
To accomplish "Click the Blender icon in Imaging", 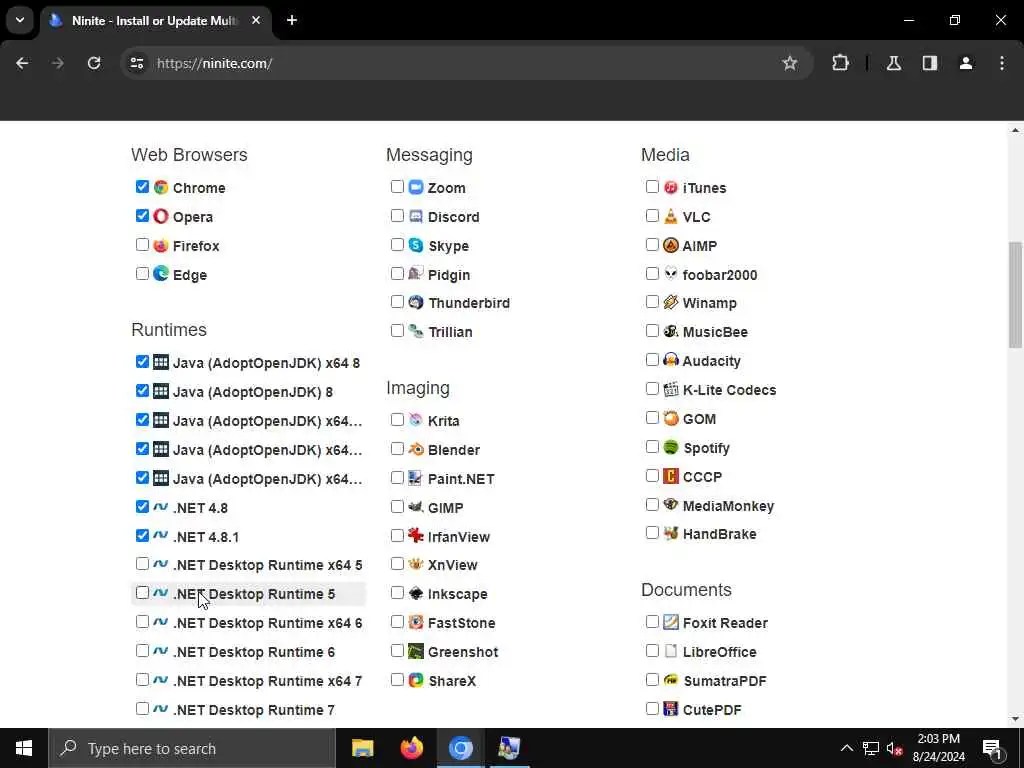I will (x=416, y=449).
